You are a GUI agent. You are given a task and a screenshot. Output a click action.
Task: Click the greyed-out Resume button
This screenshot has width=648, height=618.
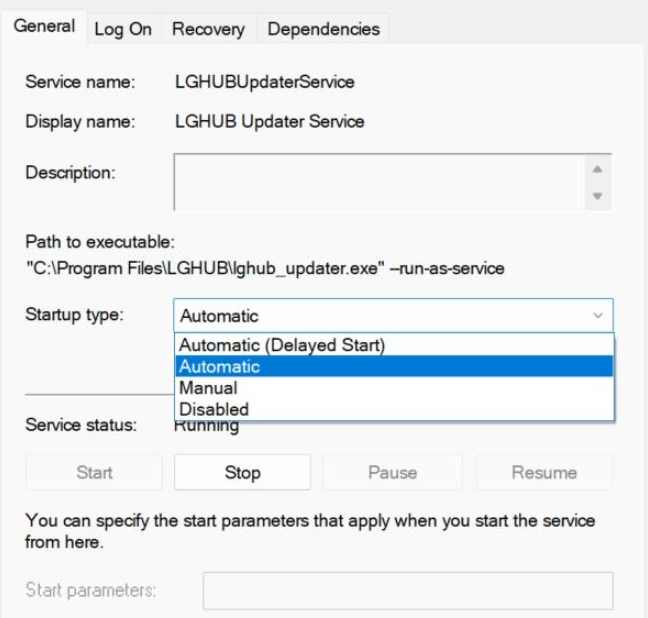coord(544,472)
